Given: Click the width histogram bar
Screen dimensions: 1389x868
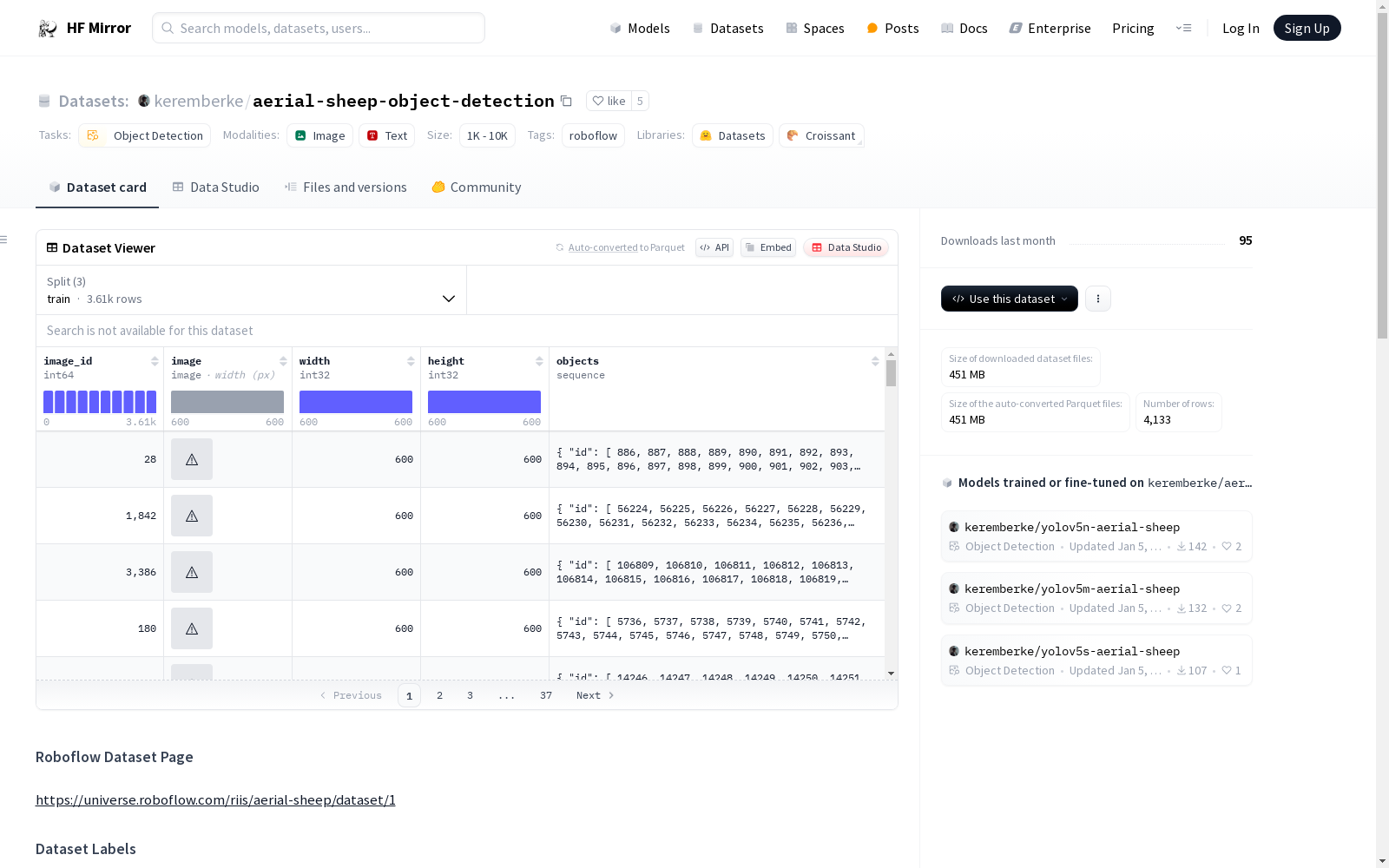Looking at the screenshot, I should click(356, 402).
